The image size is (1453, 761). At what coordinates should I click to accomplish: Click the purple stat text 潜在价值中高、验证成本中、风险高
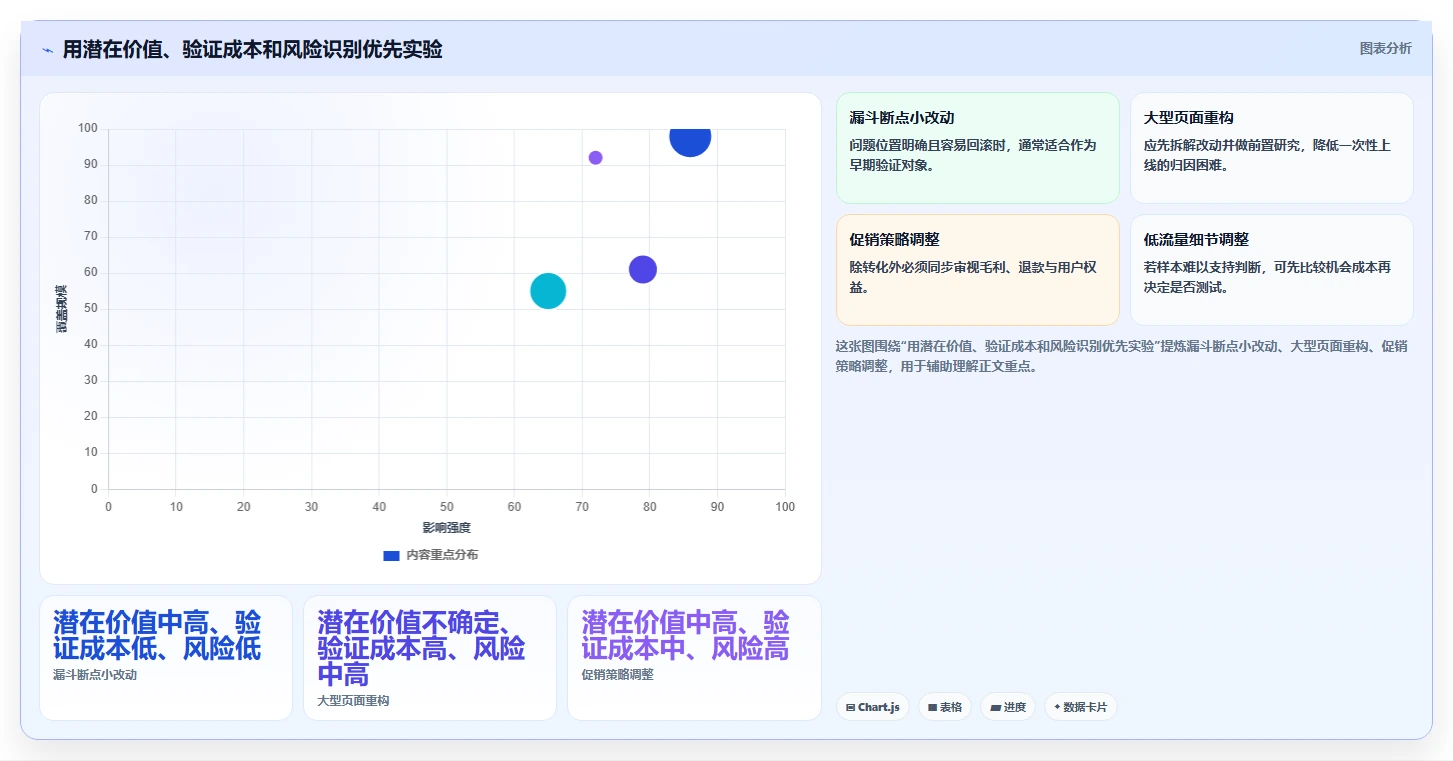(685, 635)
